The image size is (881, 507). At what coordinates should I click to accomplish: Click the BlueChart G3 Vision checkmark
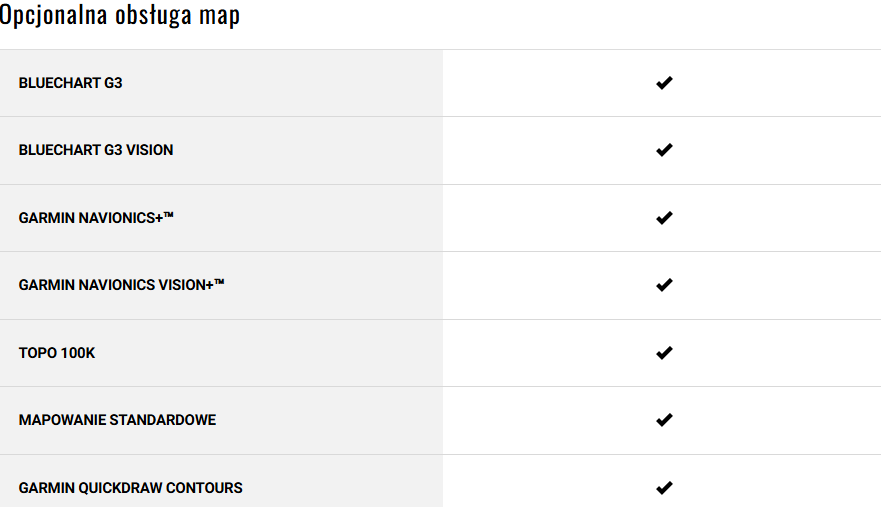(664, 150)
